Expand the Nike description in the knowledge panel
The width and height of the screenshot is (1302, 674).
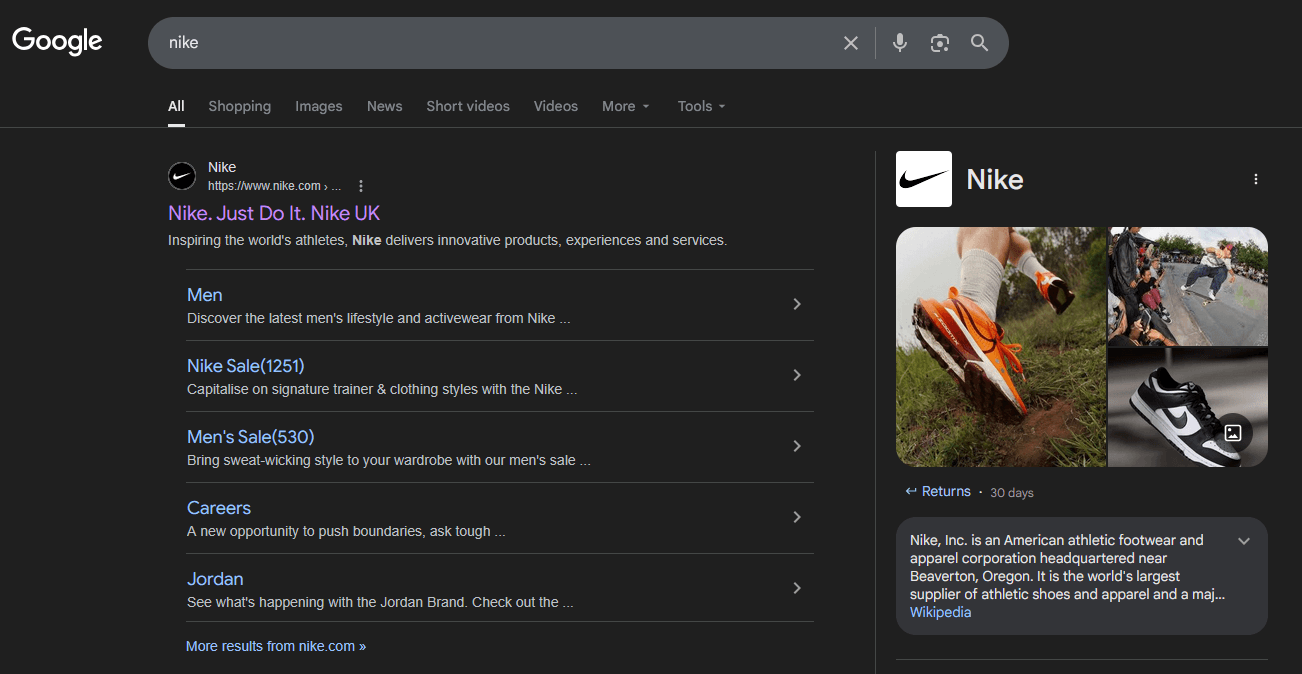[x=1244, y=540]
